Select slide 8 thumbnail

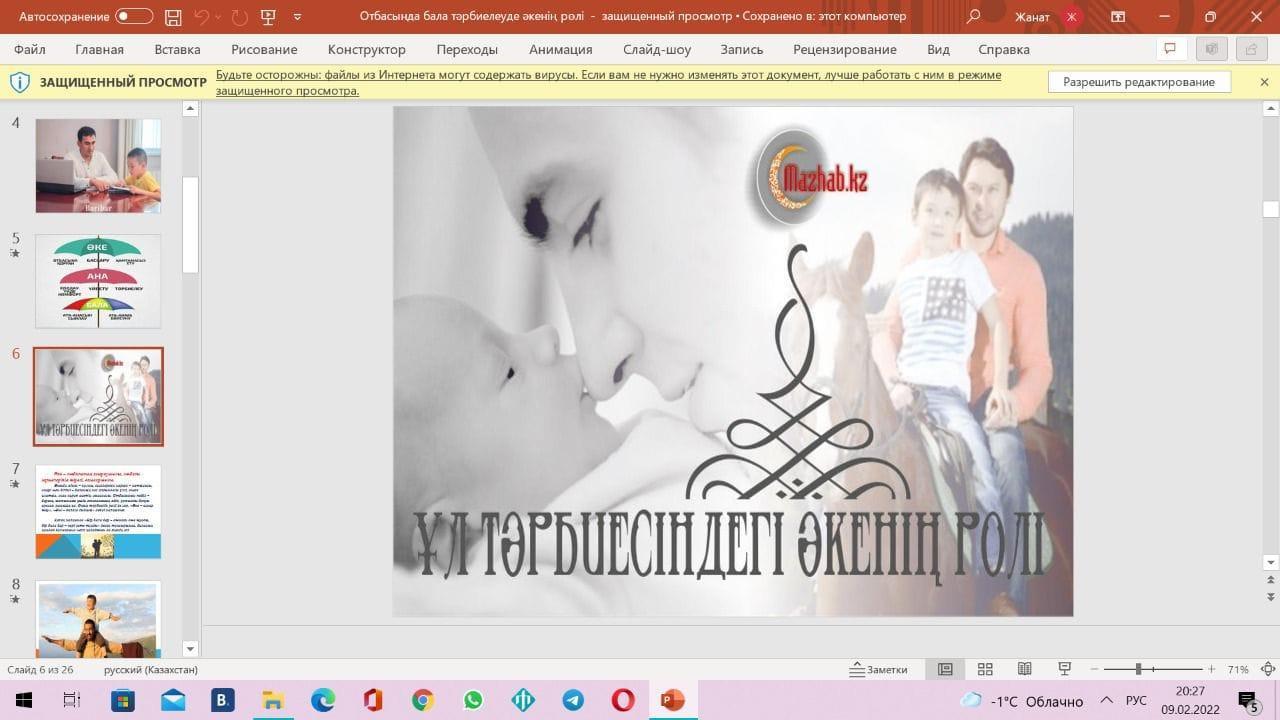pyautogui.click(x=98, y=619)
